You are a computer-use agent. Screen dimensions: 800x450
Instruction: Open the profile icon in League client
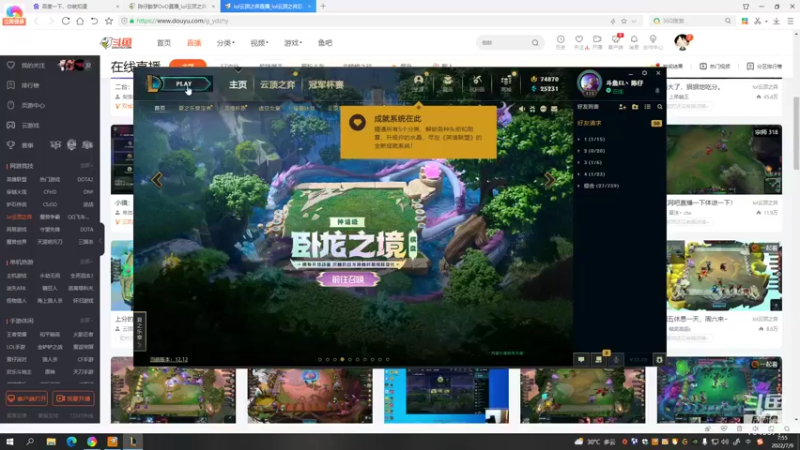(x=418, y=83)
